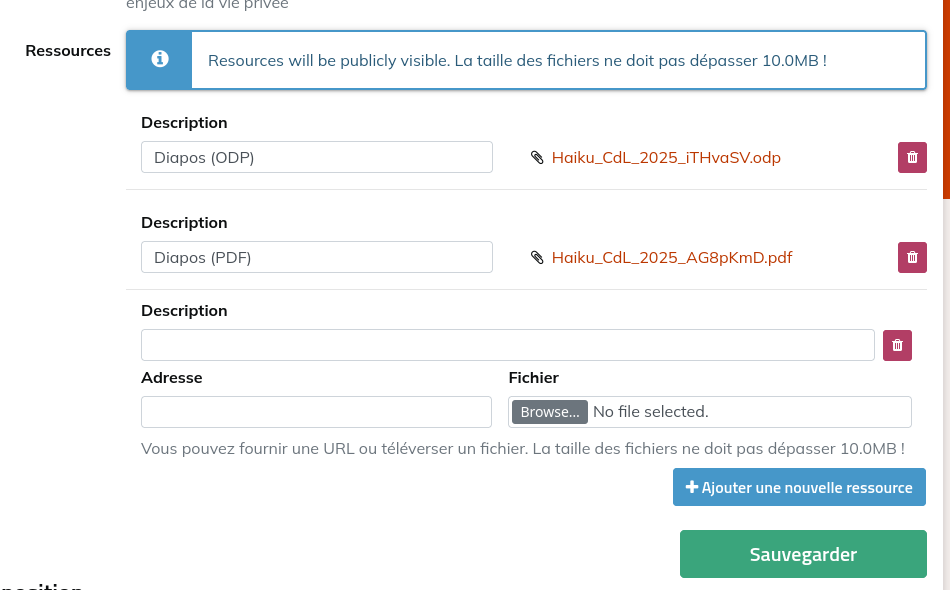Open the Haiku_CdL_2025_iTHvaSV.odp file link
Image resolution: width=950 pixels, height=590 pixels.
pos(666,157)
